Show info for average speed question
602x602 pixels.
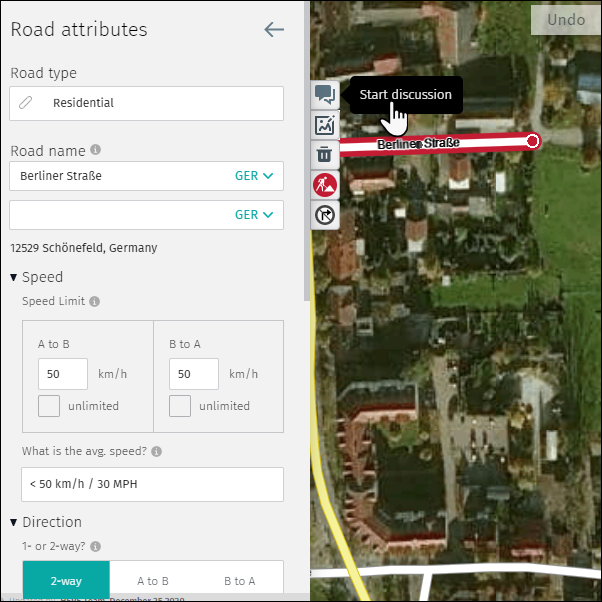(x=156, y=451)
